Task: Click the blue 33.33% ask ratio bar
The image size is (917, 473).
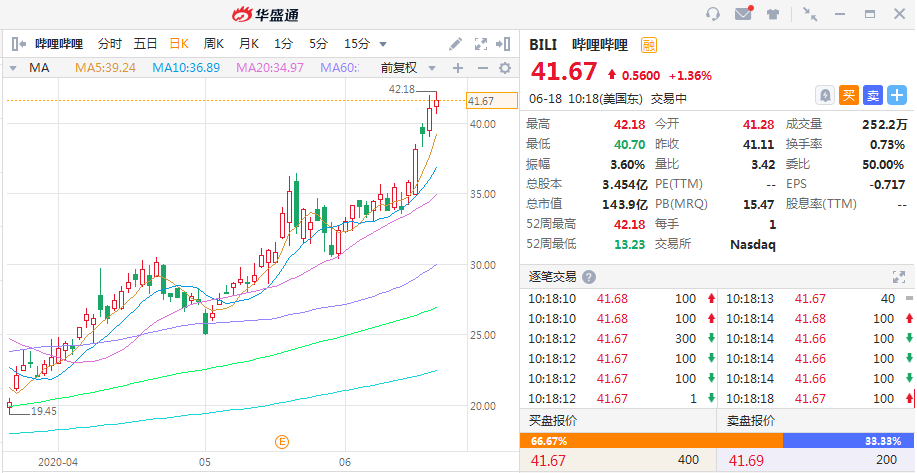Action: (x=848, y=441)
